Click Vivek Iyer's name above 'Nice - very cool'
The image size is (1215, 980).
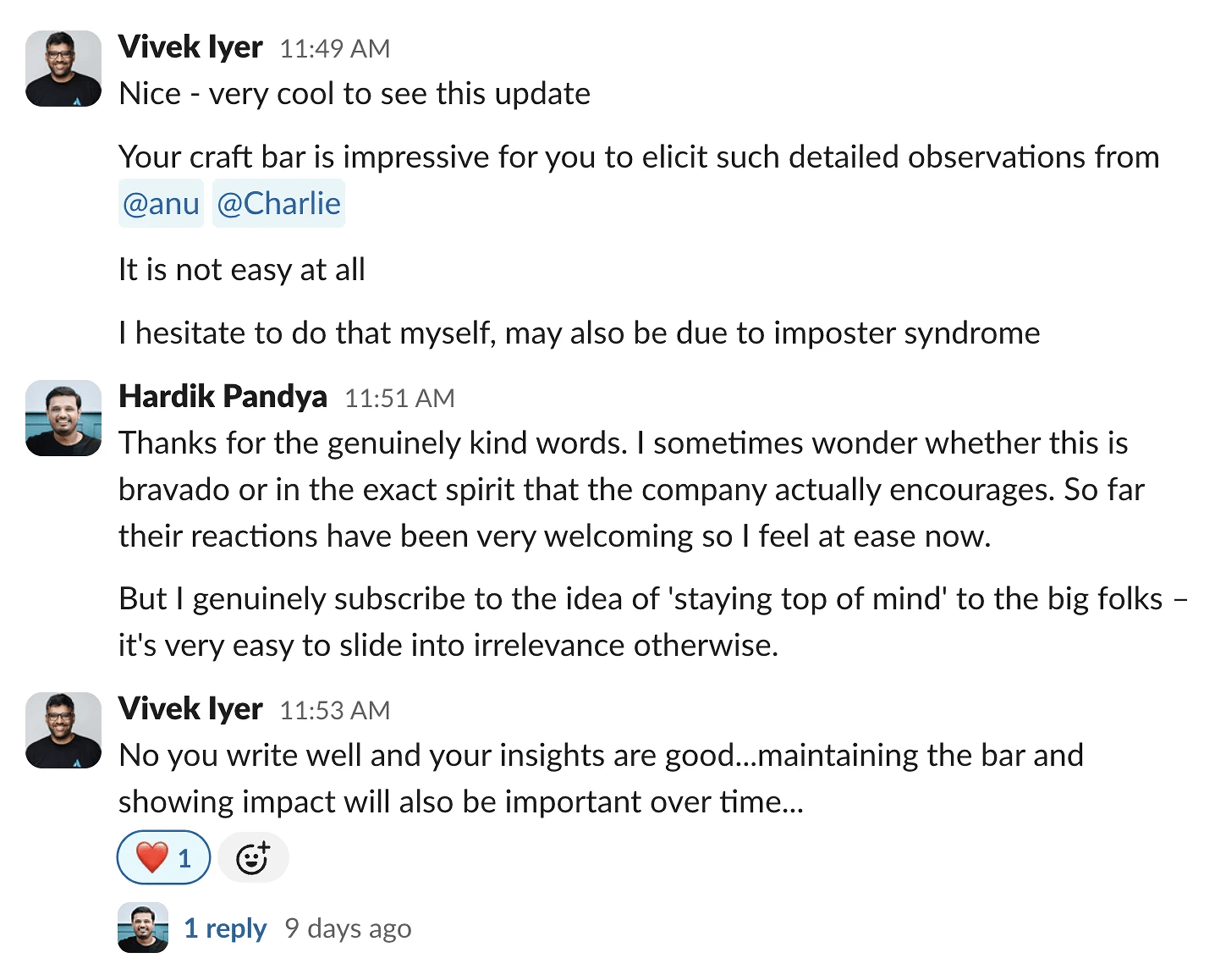[190, 47]
